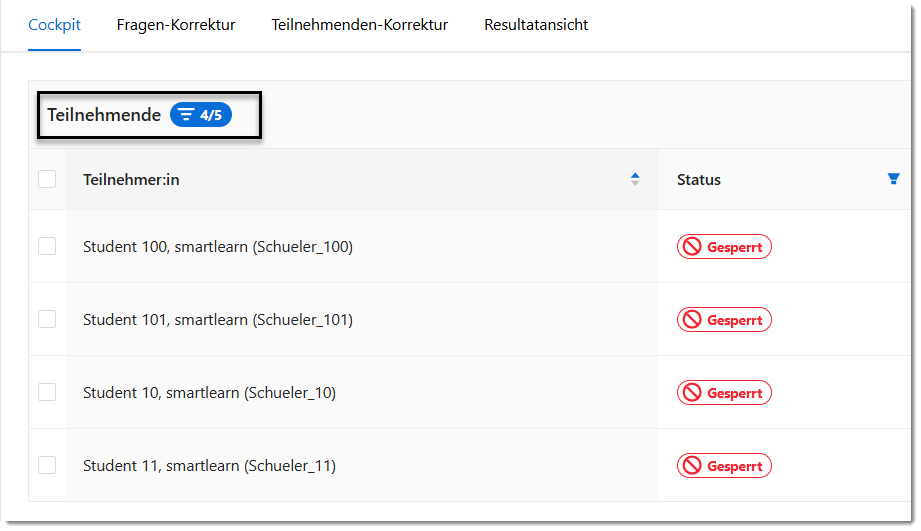Click participant name Student 100, smartlearn (Schueler_100)
This screenshot has width=921, height=531.
pyautogui.click(x=218, y=247)
